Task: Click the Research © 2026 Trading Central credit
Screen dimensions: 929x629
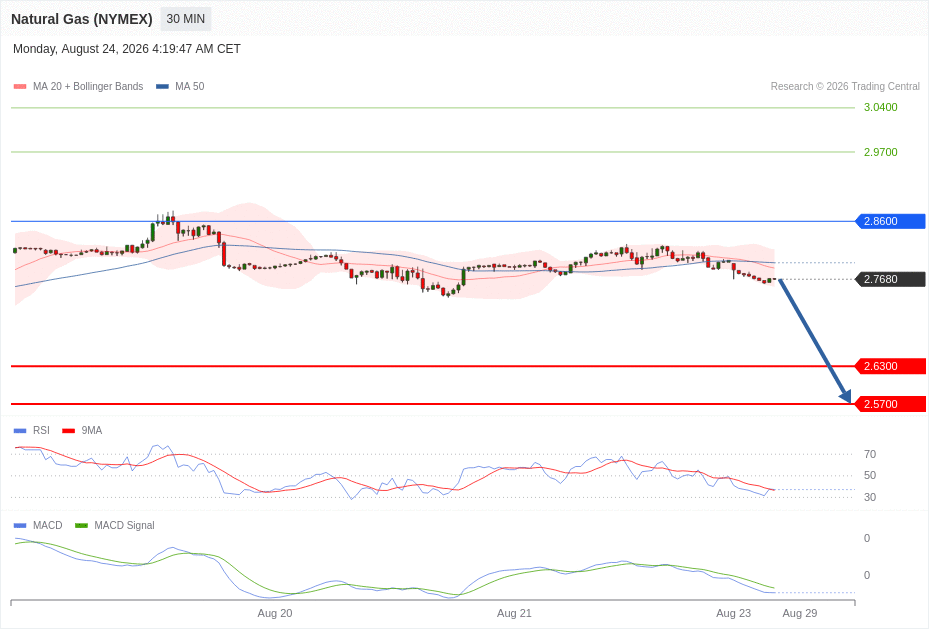Action: [x=845, y=86]
